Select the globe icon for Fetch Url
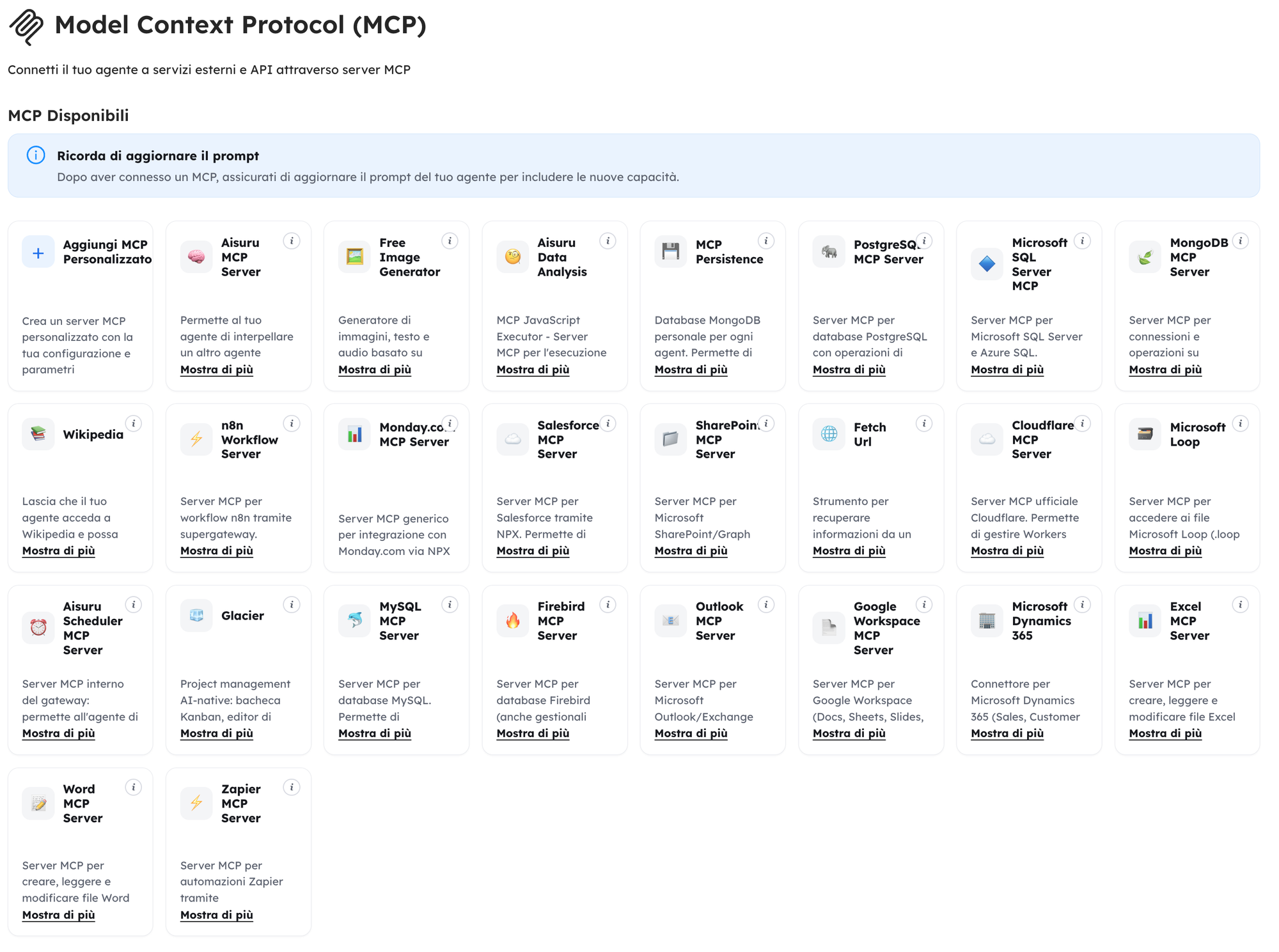The height and width of the screenshot is (952, 1279). (829, 433)
